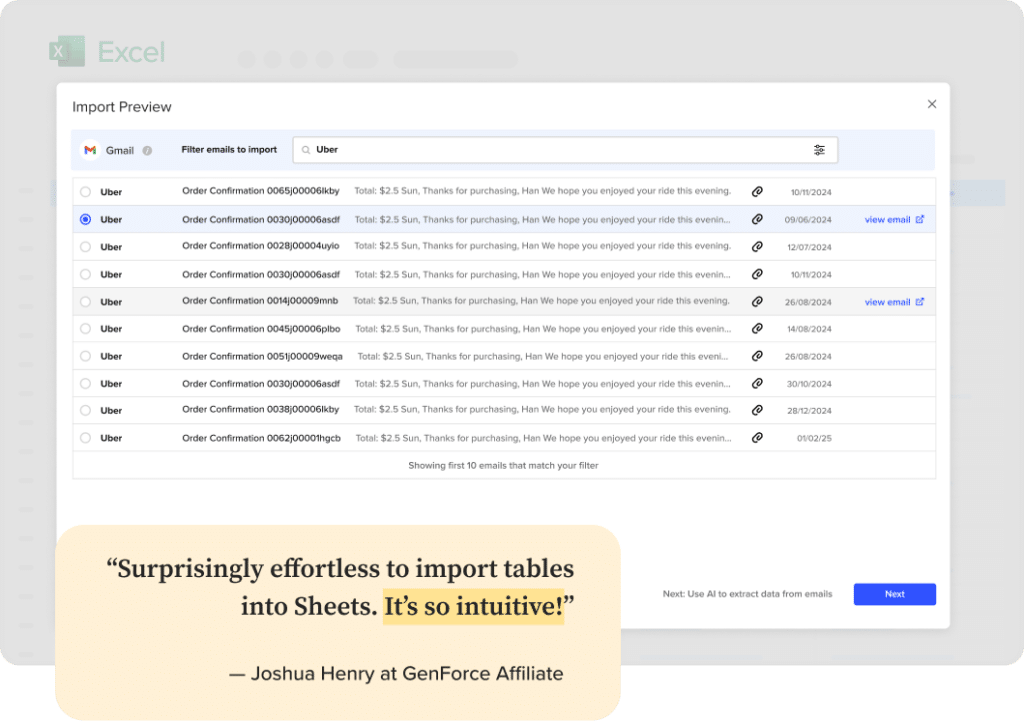Click the blue Next button
Screen dimensions: 1024x721
pyautogui.click(x=894, y=594)
